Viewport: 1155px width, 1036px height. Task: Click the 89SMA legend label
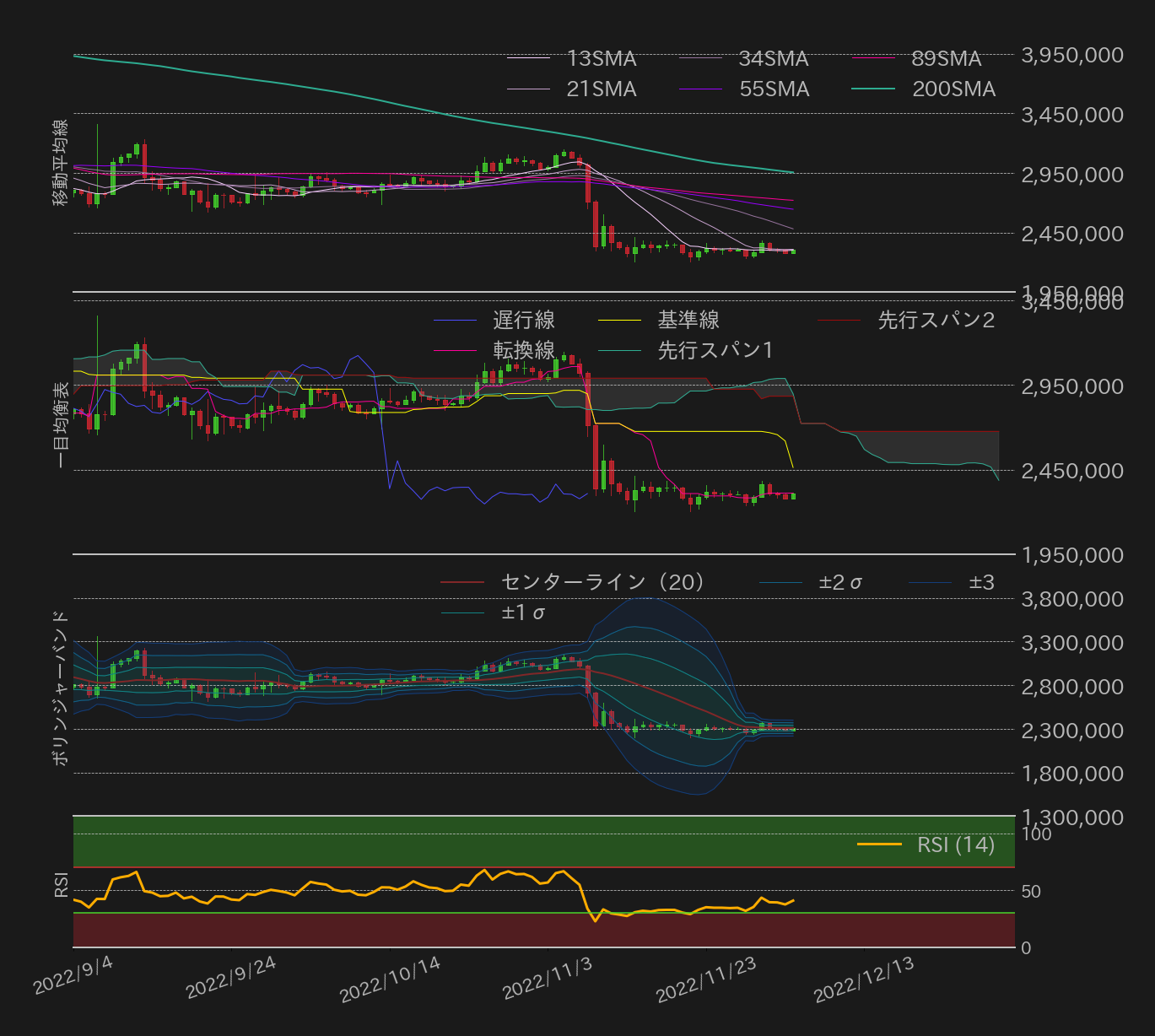(947, 59)
